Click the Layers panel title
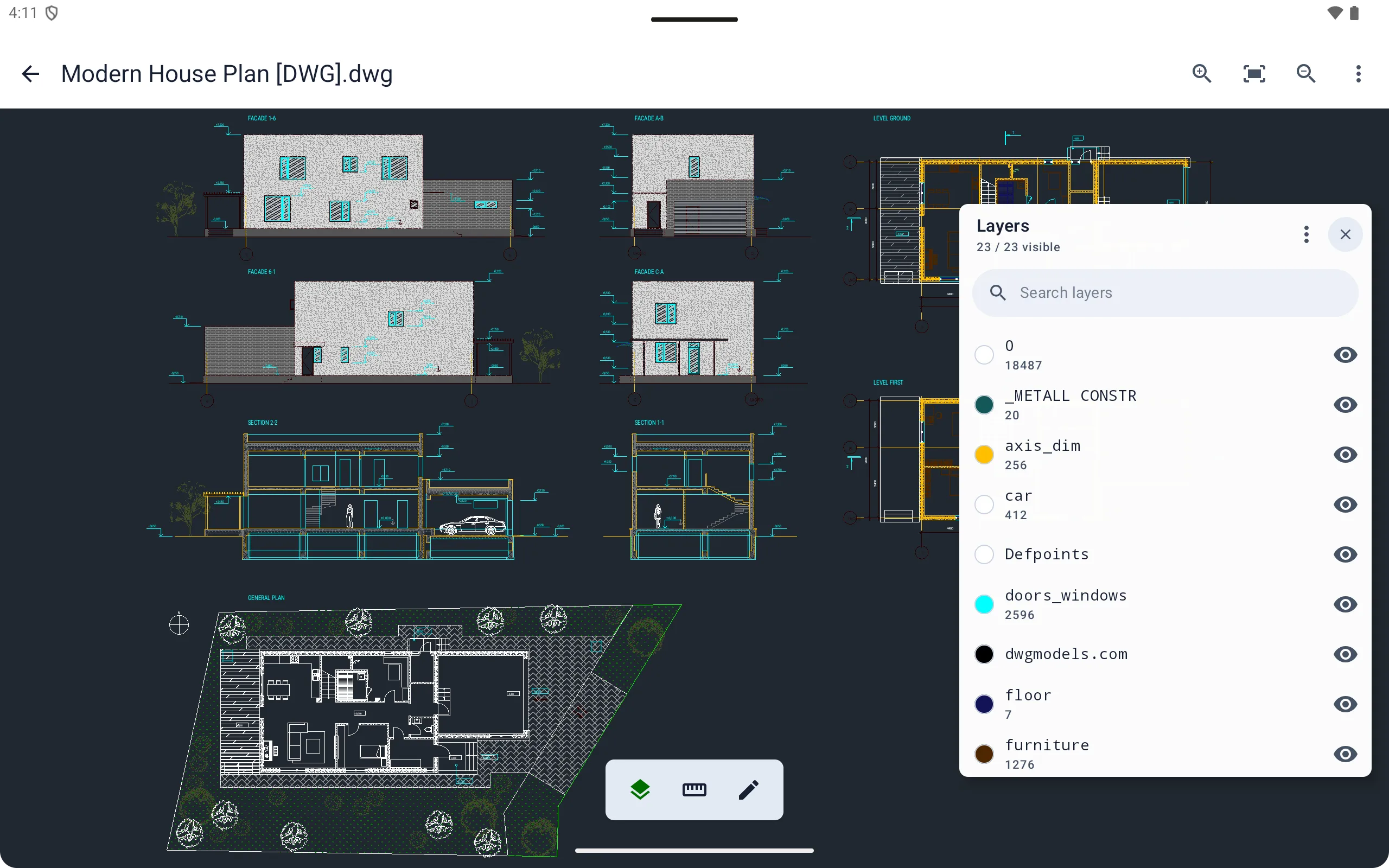Viewport: 1389px width, 868px height. coord(1003,226)
